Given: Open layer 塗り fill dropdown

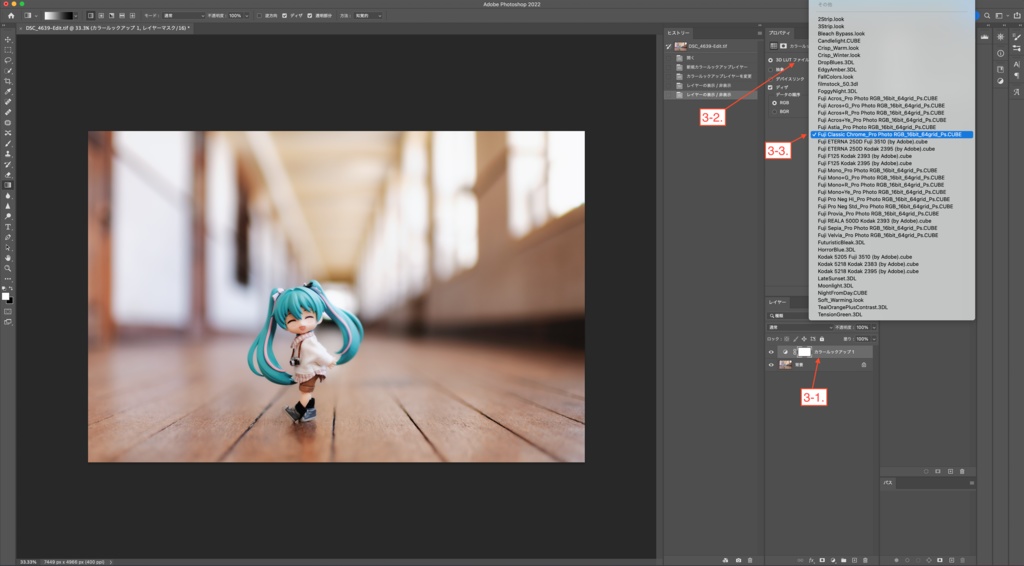Looking at the screenshot, I should click(x=874, y=339).
